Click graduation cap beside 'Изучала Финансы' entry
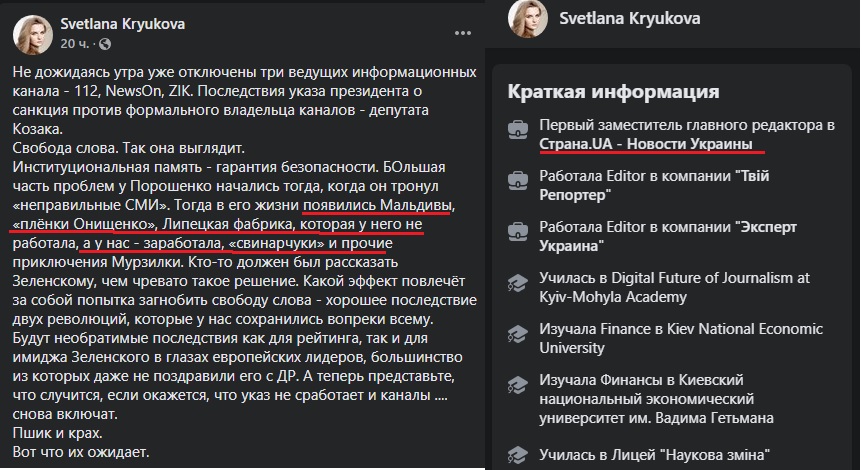This screenshot has height=470, width=863. pyautogui.click(x=518, y=385)
